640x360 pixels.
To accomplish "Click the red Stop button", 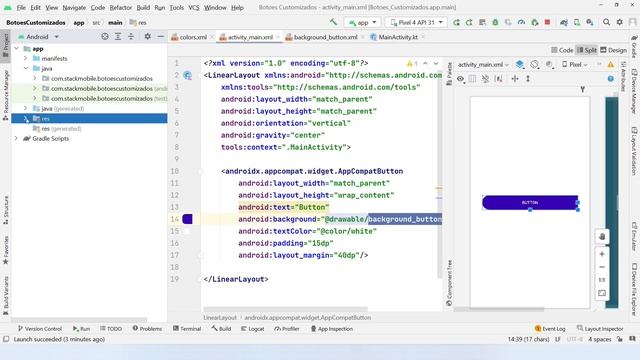I will (x=547, y=22).
